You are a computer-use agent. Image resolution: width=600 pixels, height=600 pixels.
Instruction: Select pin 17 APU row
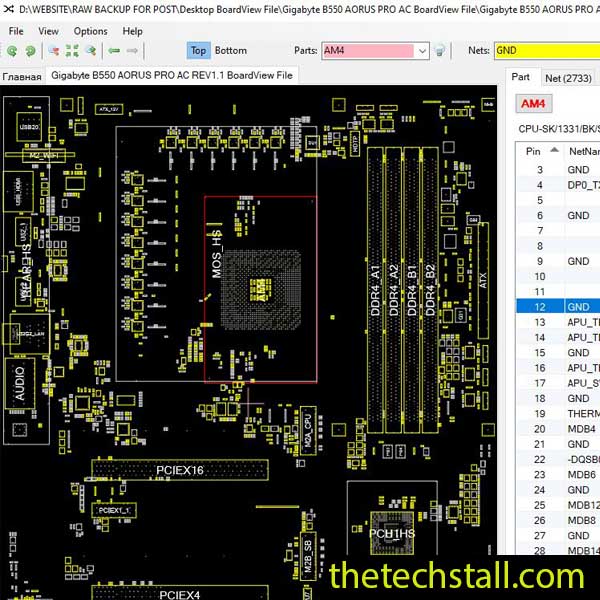pos(558,383)
